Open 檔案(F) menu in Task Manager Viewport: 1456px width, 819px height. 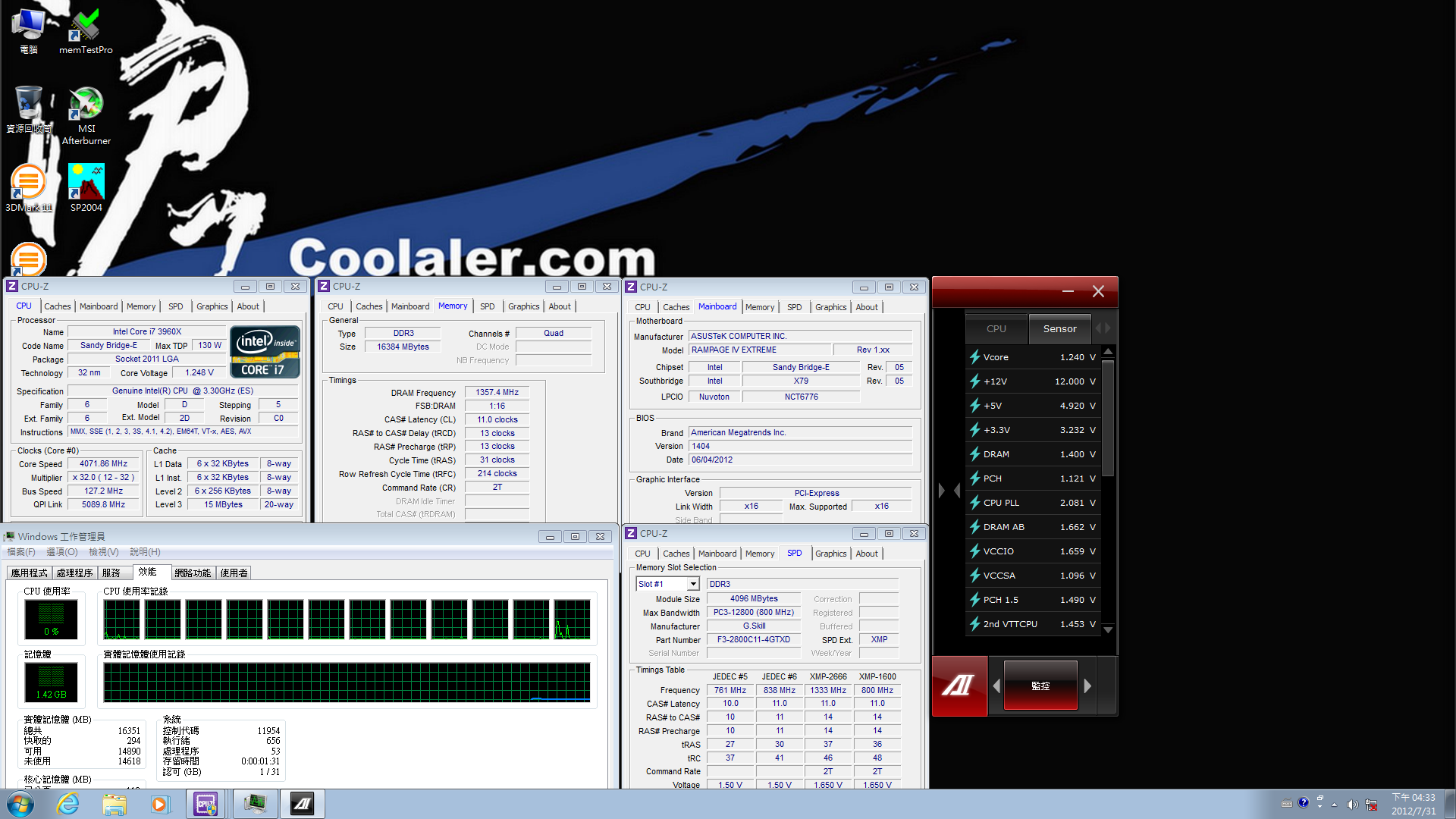[21, 552]
